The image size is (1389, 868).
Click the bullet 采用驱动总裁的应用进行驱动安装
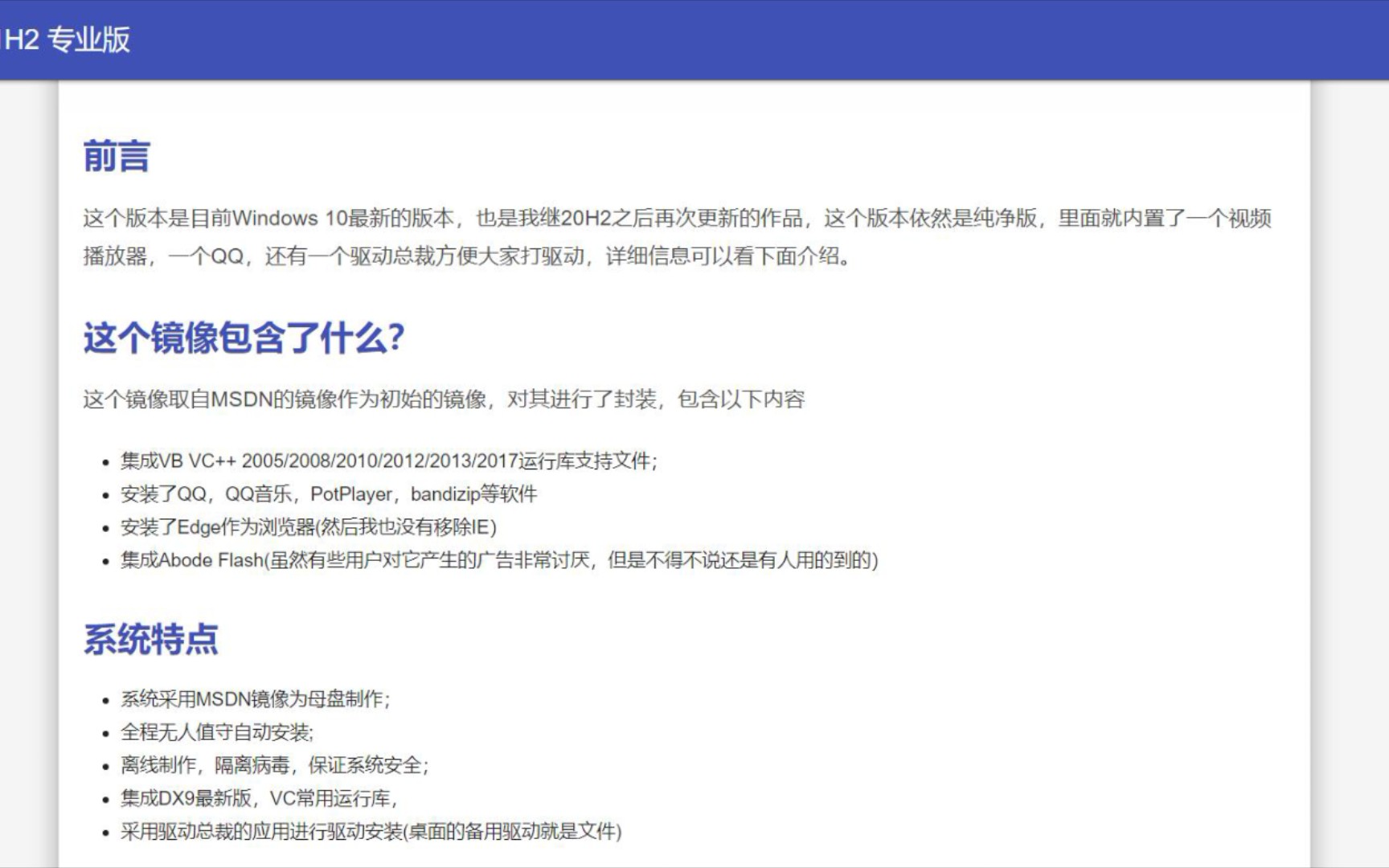tap(370, 833)
